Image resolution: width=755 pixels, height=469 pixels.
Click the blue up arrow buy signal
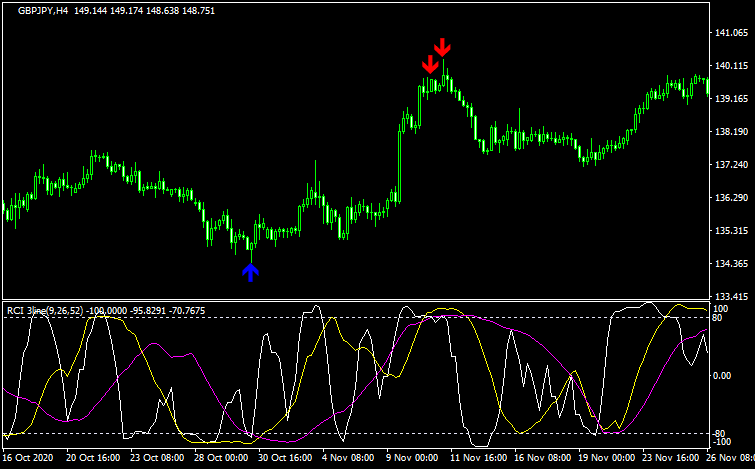(250, 271)
